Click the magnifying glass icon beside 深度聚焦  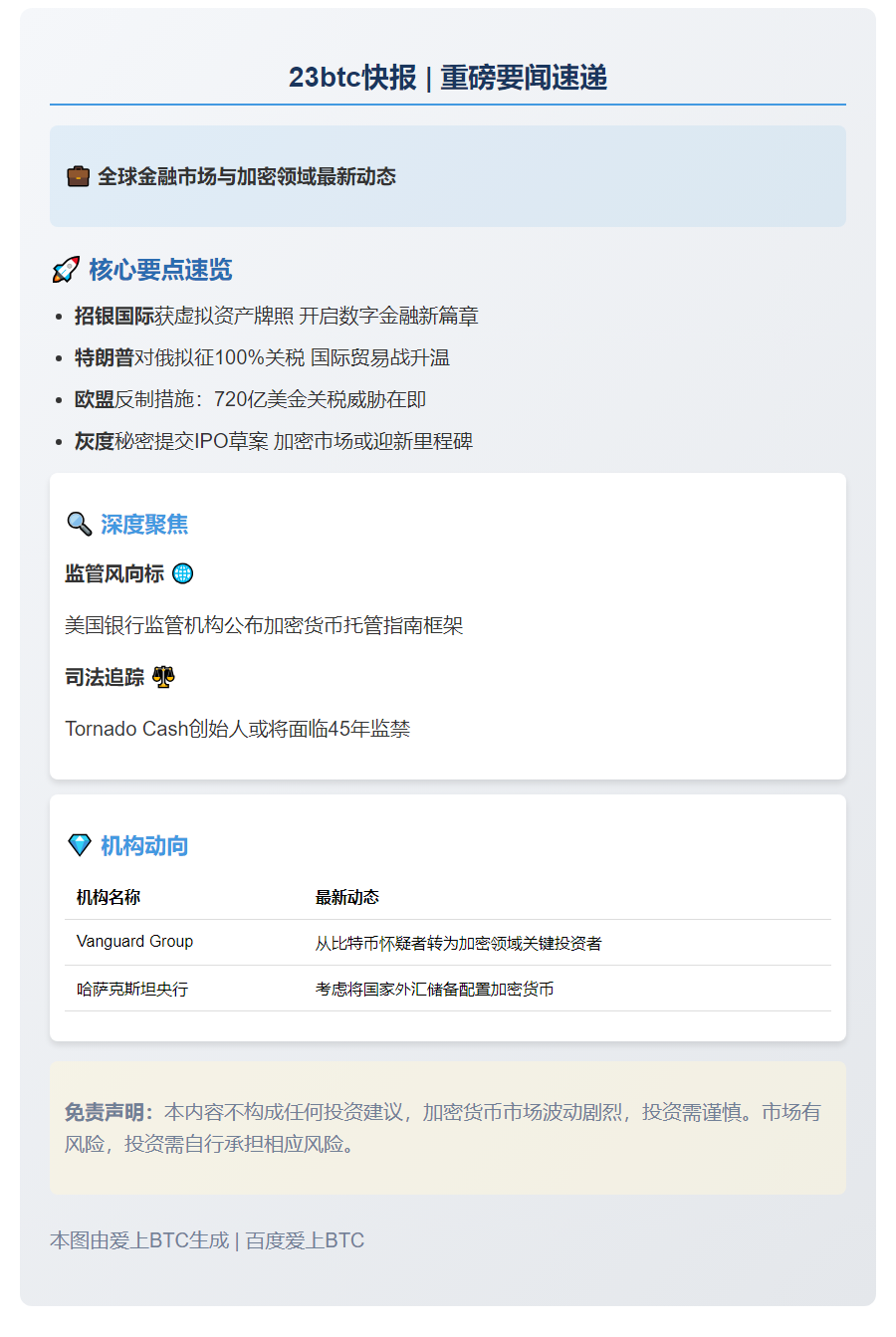79,524
